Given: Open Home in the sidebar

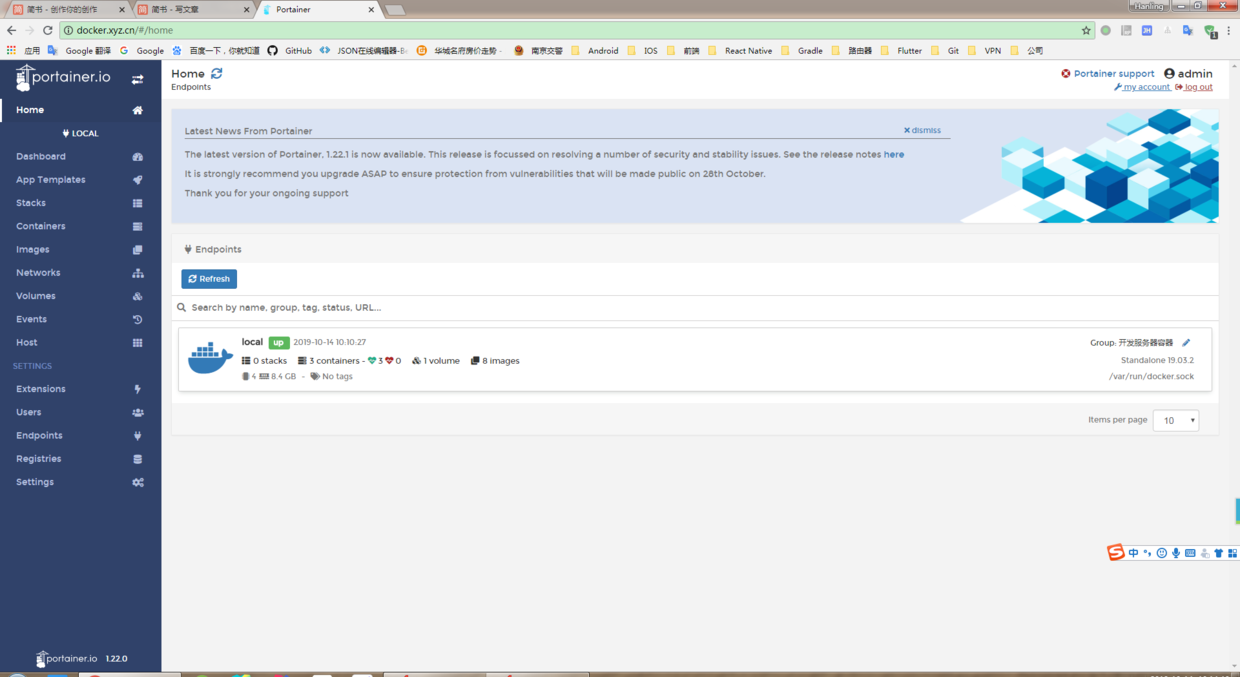Looking at the screenshot, I should [x=80, y=110].
